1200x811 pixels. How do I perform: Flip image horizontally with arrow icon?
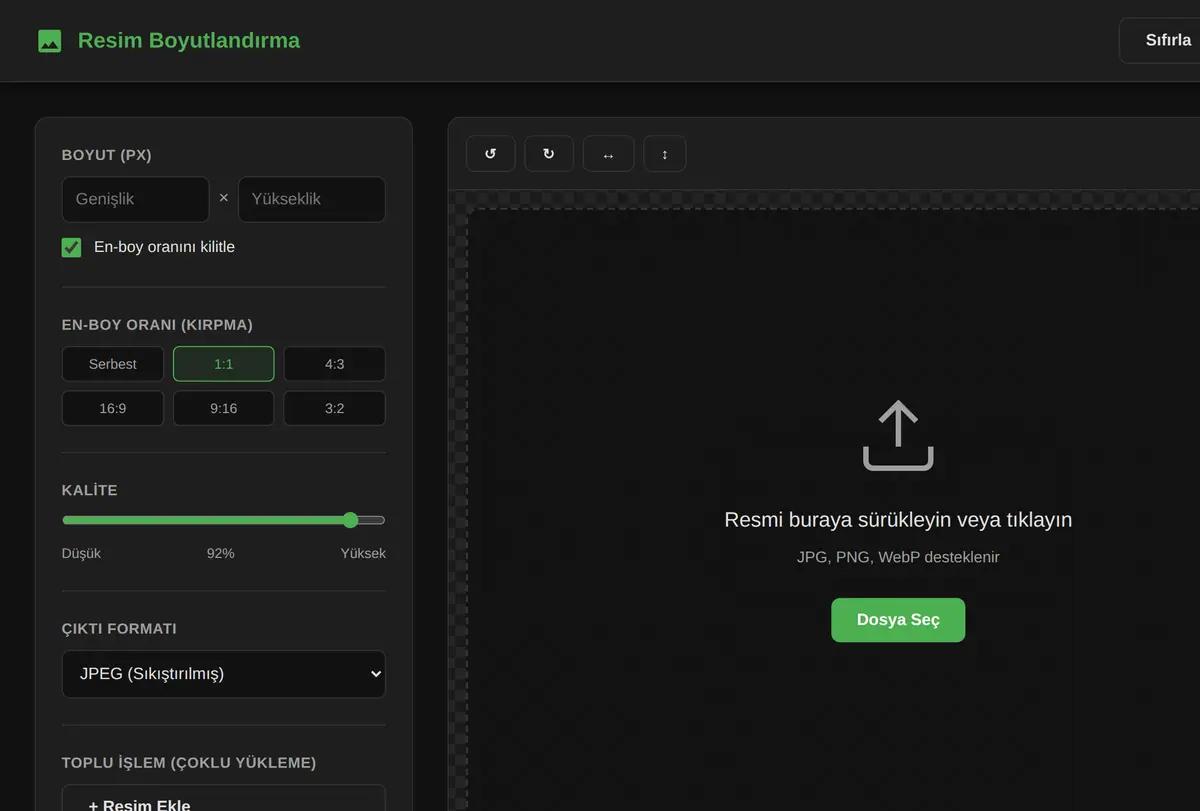608,154
